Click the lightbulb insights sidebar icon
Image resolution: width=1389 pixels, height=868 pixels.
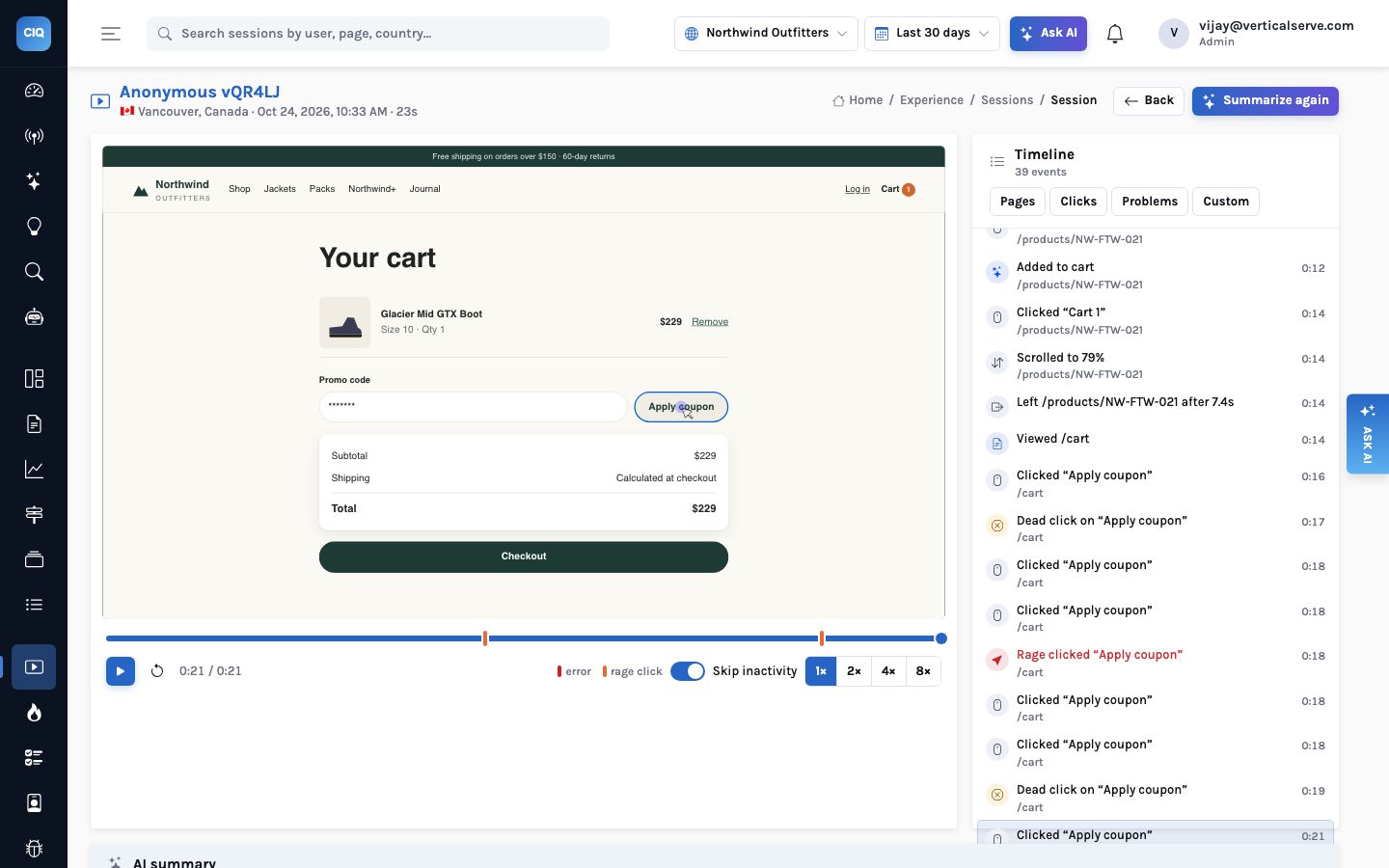click(x=34, y=227)
